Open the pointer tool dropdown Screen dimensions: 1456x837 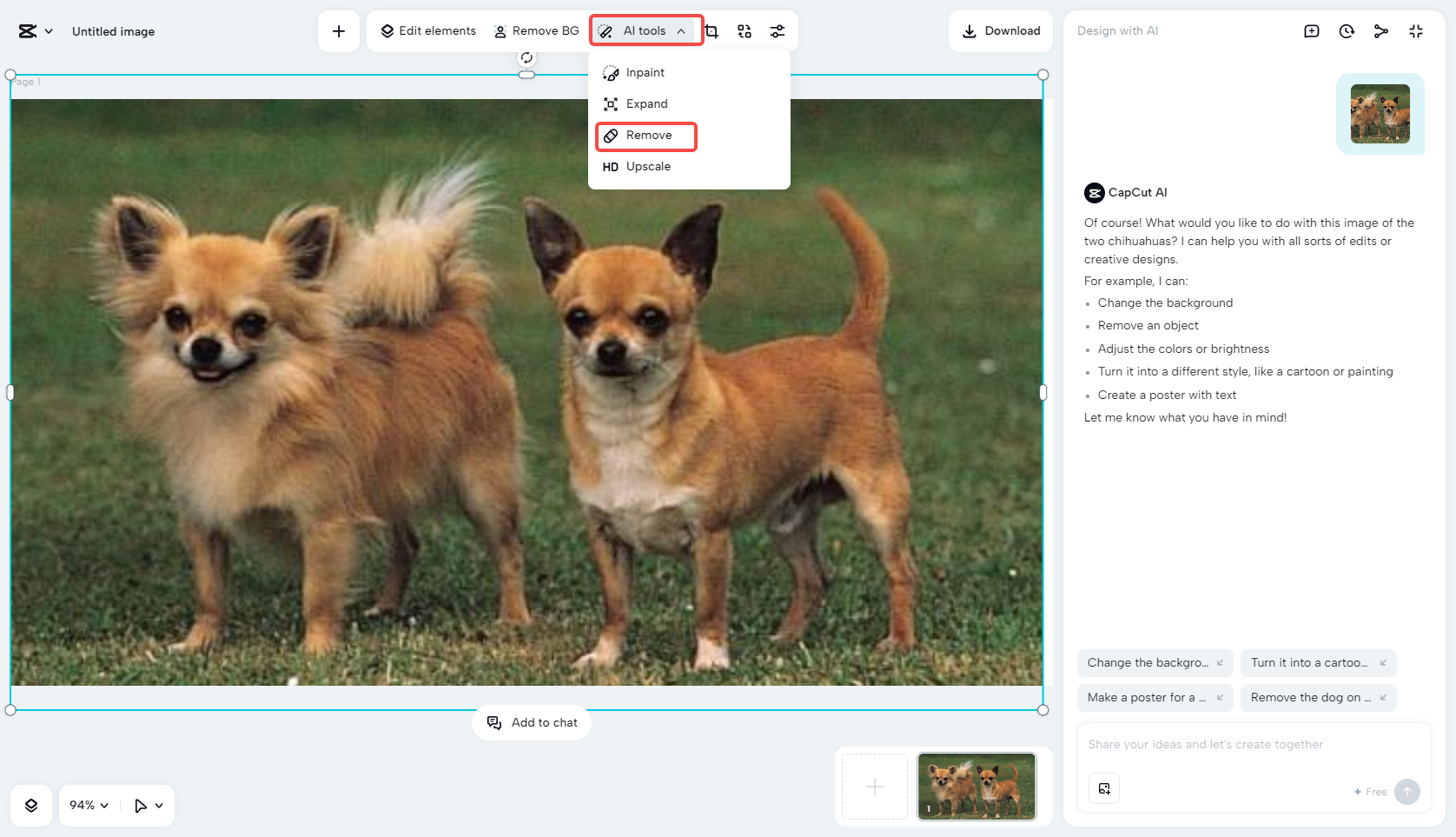click(149, 806)
